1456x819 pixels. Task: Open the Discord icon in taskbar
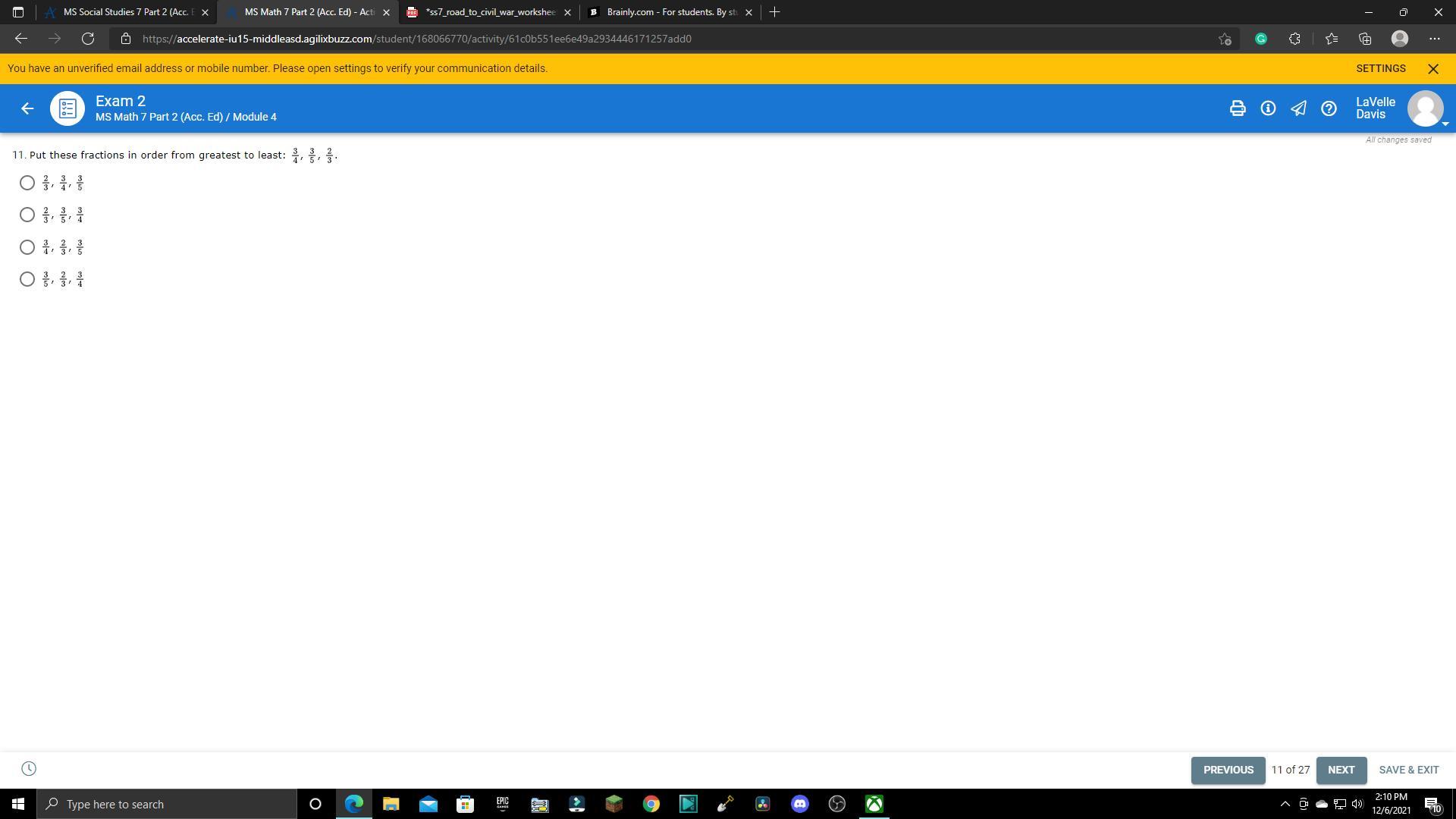(800, 804)
